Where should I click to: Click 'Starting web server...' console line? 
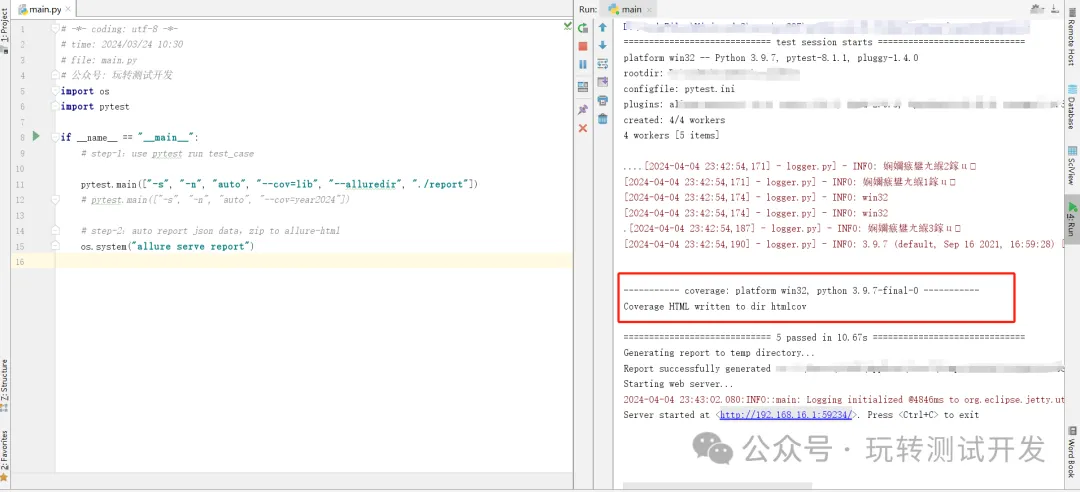(678, 384)
